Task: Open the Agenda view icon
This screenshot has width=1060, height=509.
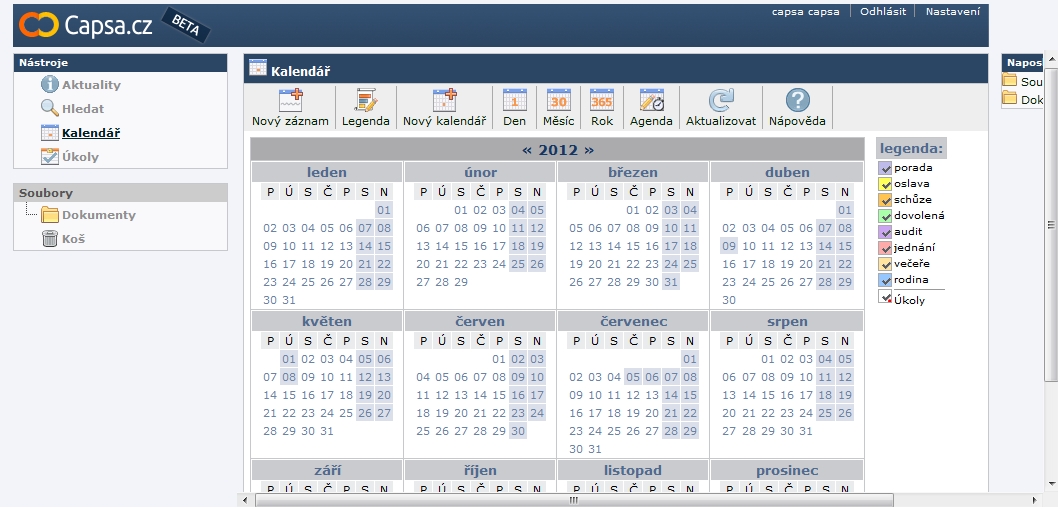Action: click(651, 100)
